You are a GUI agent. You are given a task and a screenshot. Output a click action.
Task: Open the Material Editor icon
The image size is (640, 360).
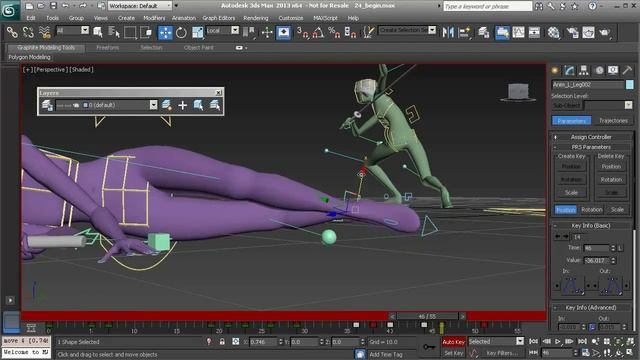[553, 32]
